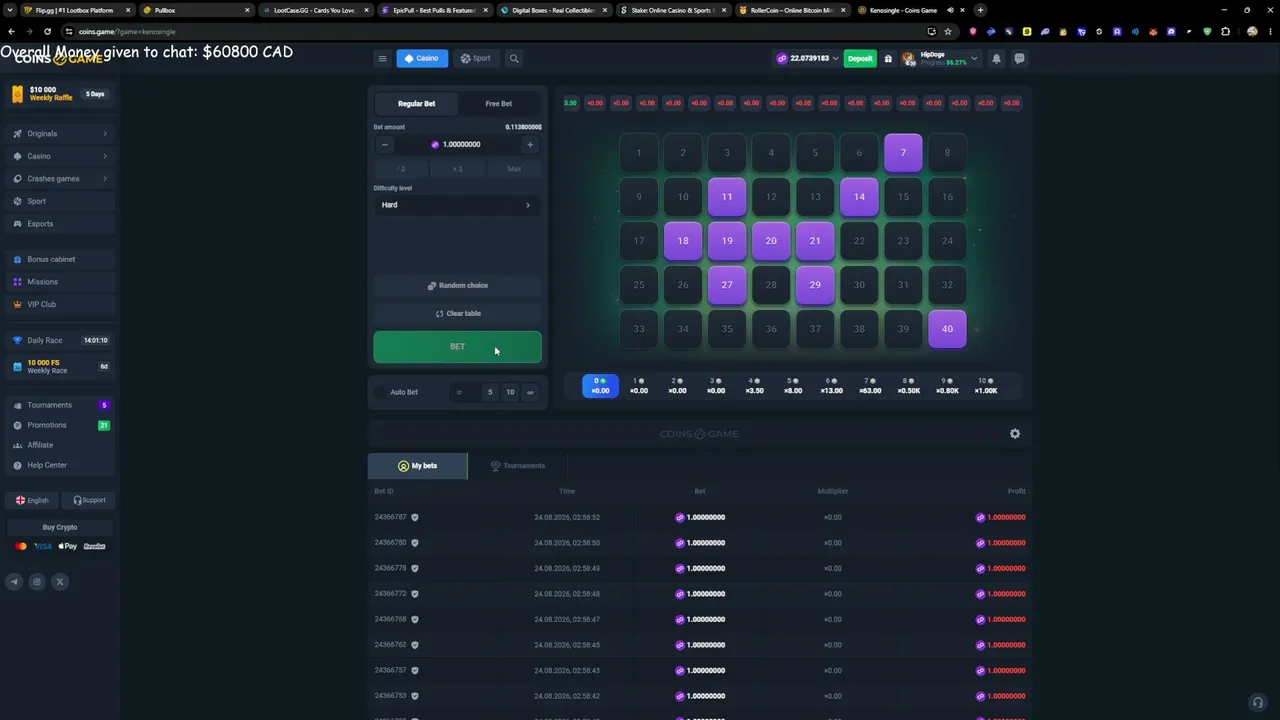Click the Telegram social icon
This screenshot has width=1280, height=720.
[x=14, y=581]
